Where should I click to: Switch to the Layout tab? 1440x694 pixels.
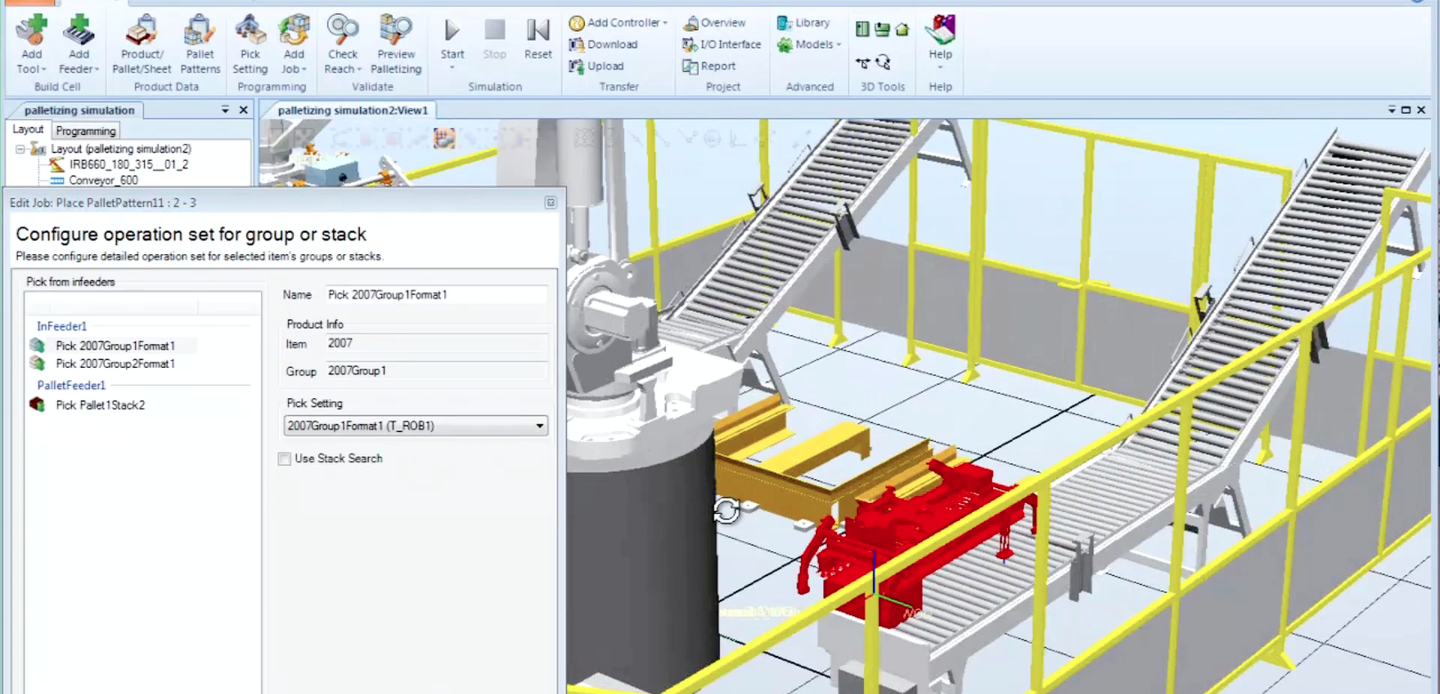(28, 129)
